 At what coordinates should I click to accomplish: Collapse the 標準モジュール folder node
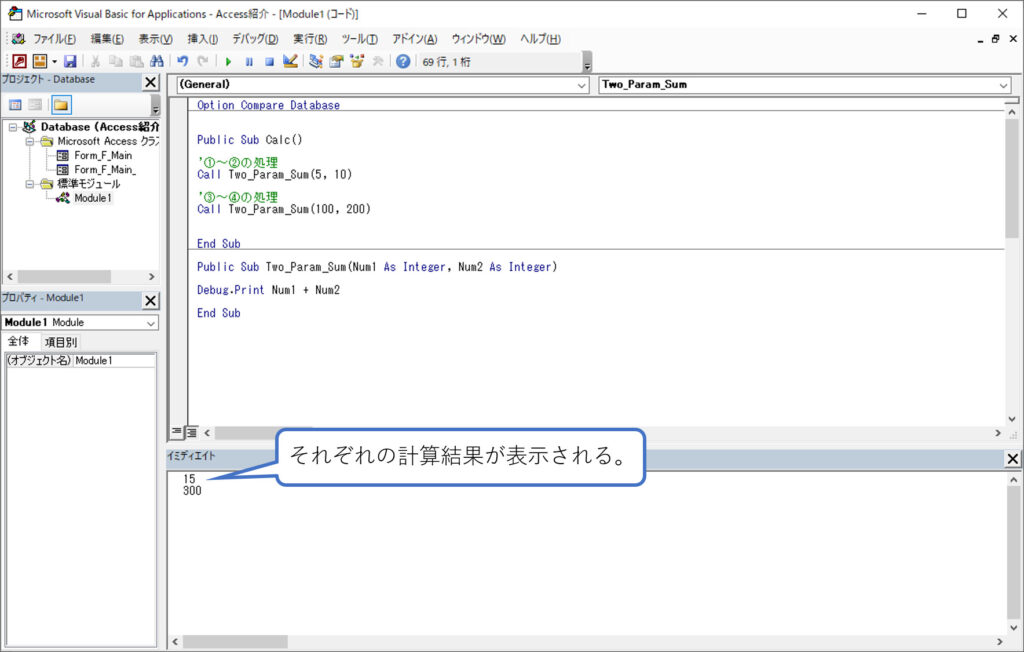[29, 184]
